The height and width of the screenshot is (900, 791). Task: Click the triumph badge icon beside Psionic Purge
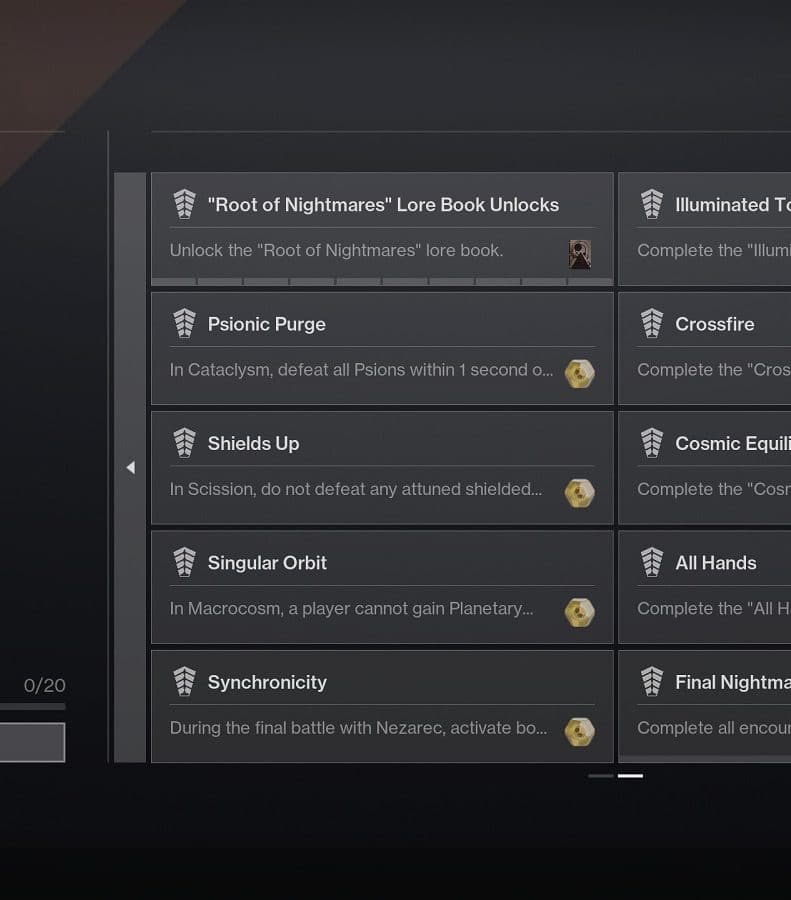click(184, 323)
